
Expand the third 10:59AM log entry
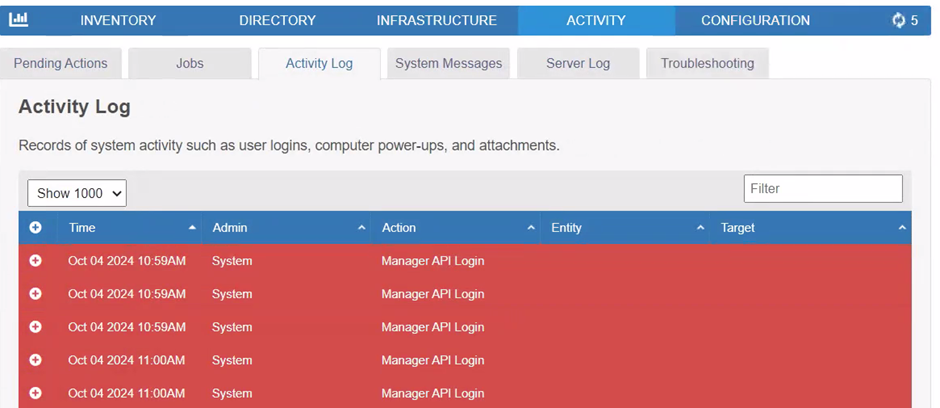pyautogui.click(x=35, y=327)
